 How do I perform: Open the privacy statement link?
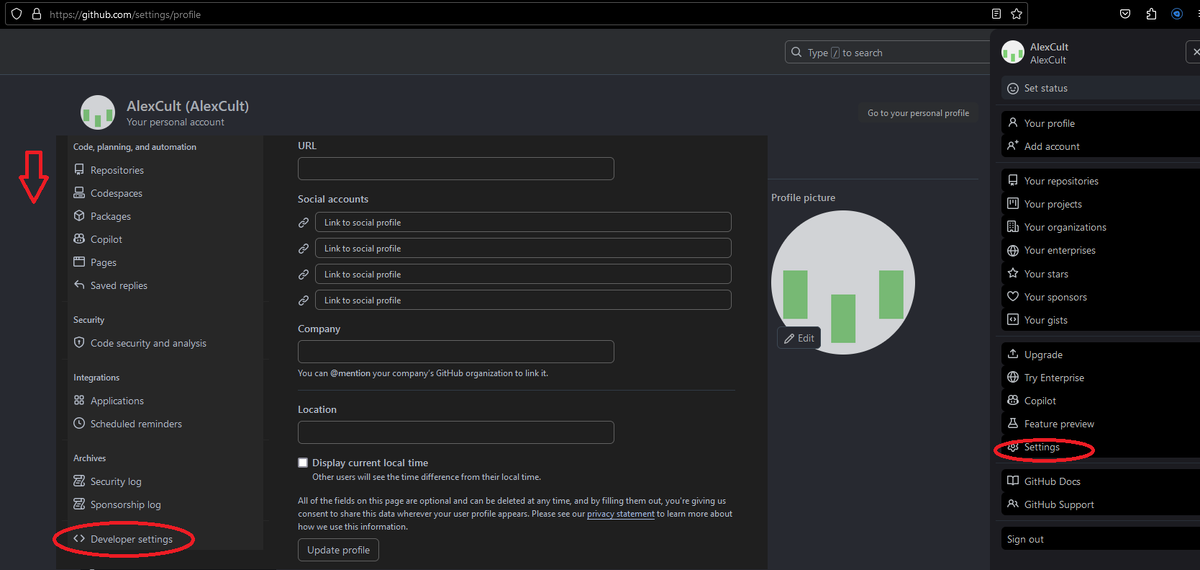pyautogui.click(x=621, y=514)
